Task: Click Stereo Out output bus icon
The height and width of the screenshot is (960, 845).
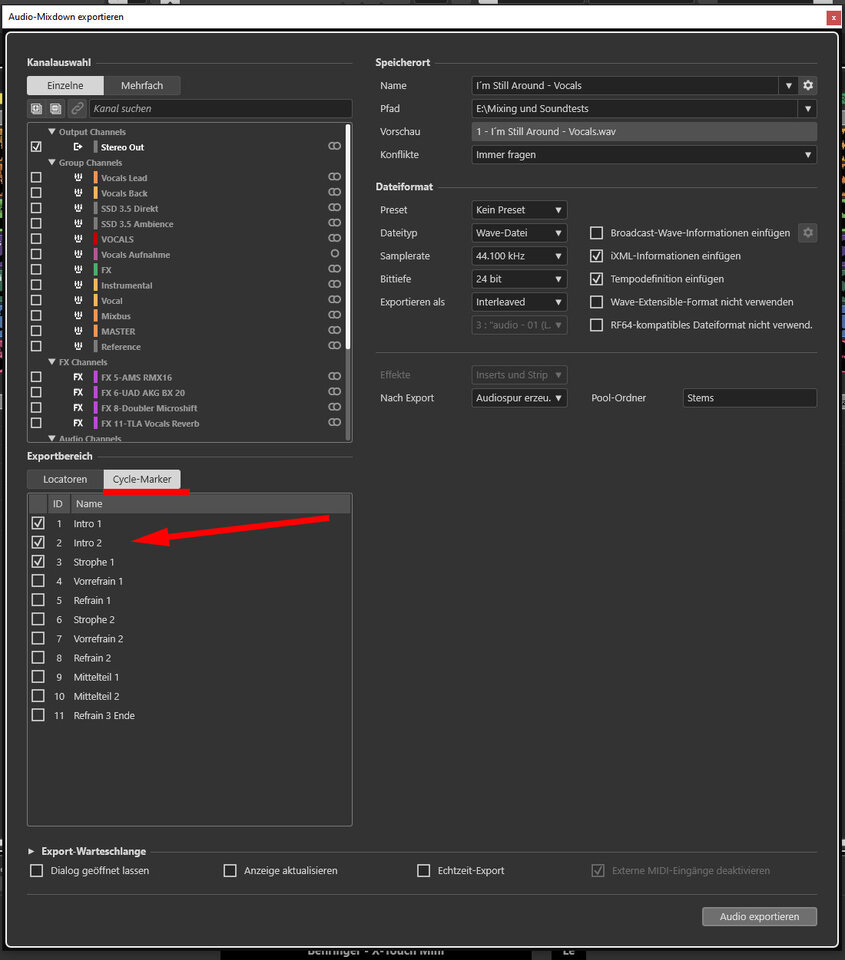Action: (x=78, y=147)
